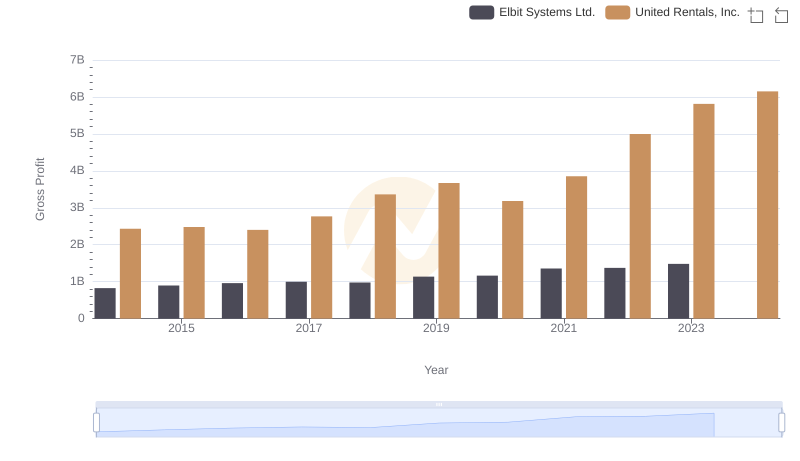The image size is (800, 461).
Task: Click the Elbit Systems bar for 2016
Action: [232, 301]
